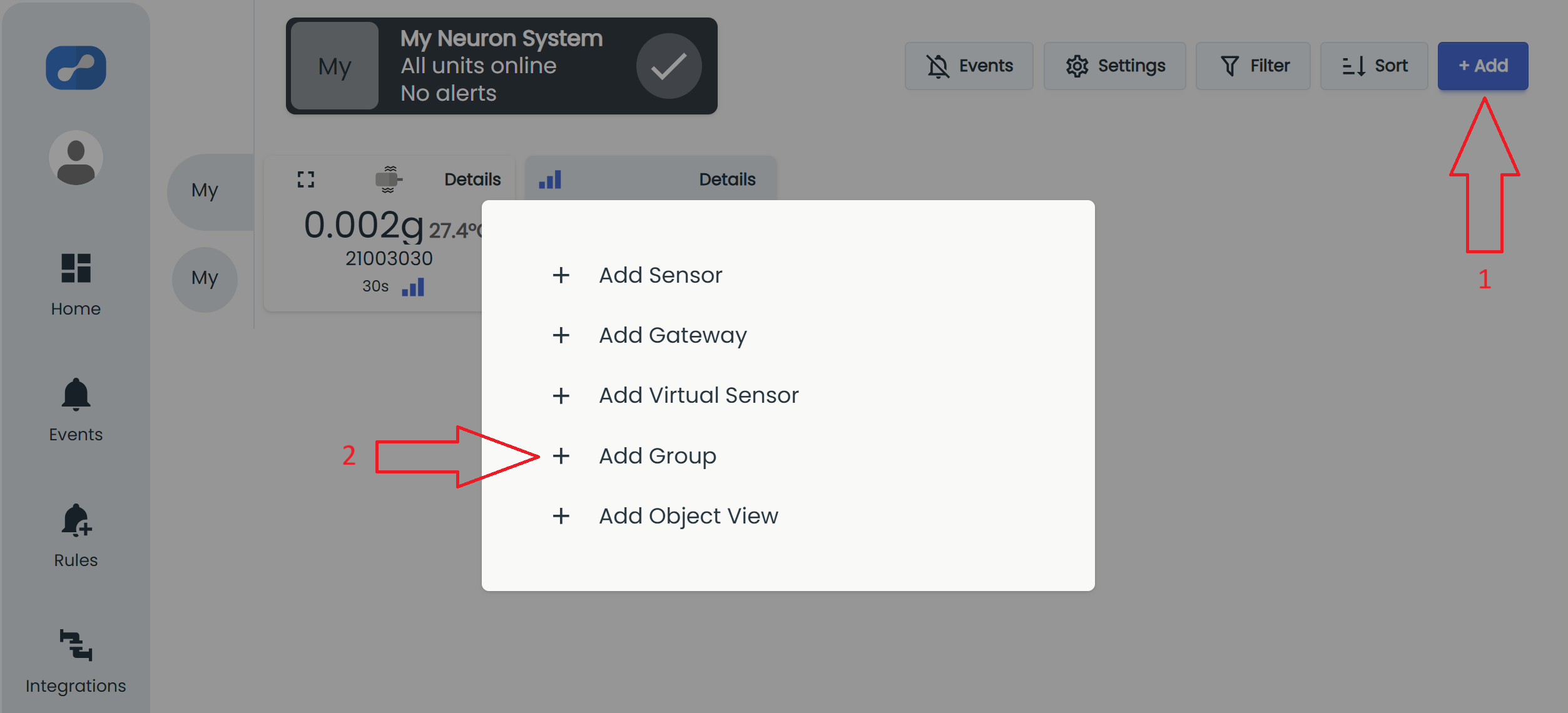The width and height of the screenshot is (1568, 713).
Task: Open Details on the gateway card
Action: [x=727, y=180]
